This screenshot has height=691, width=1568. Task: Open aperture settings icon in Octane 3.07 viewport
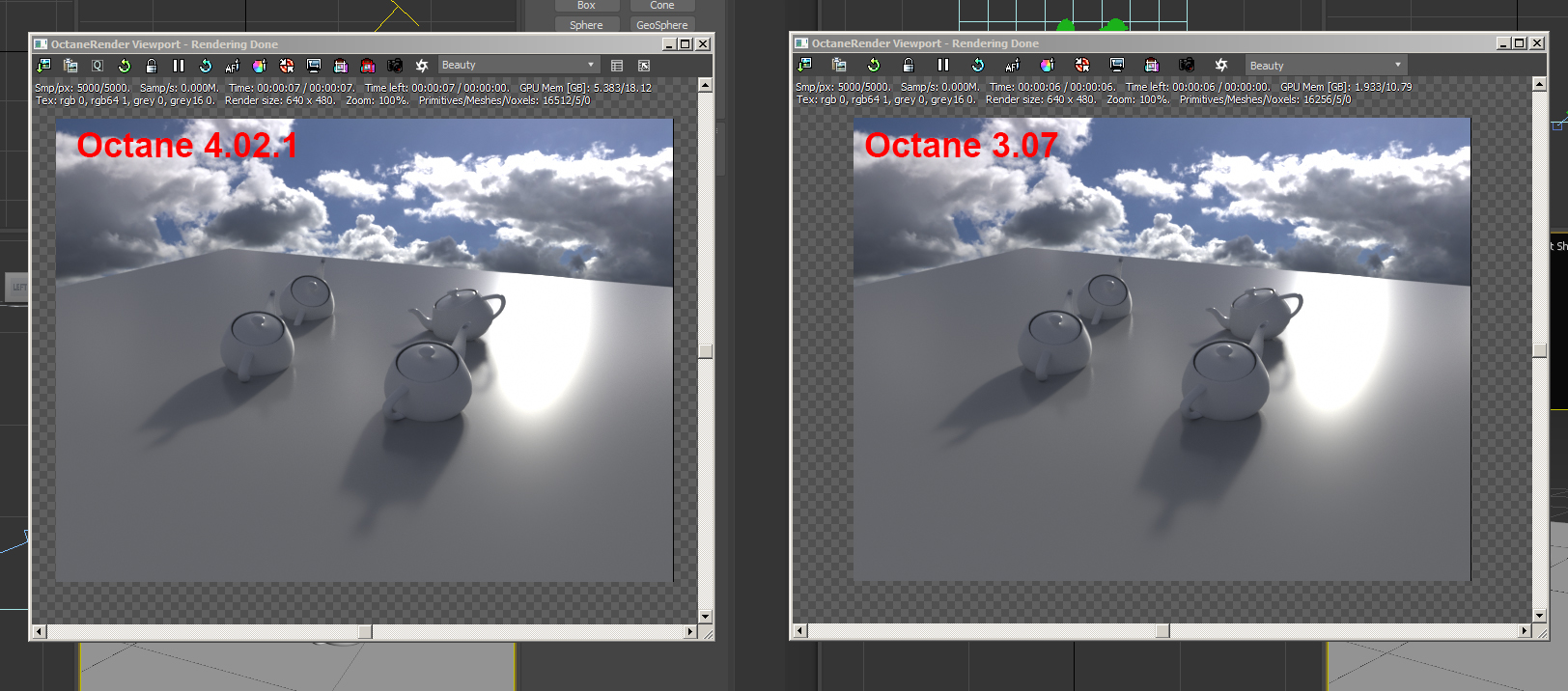(x=1221, y=65)
